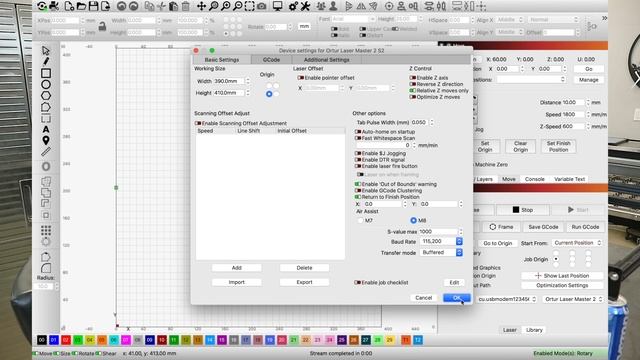Toggle Enable Scanning Offset Adjustment
Screen dimensions: 640x360
198,123
